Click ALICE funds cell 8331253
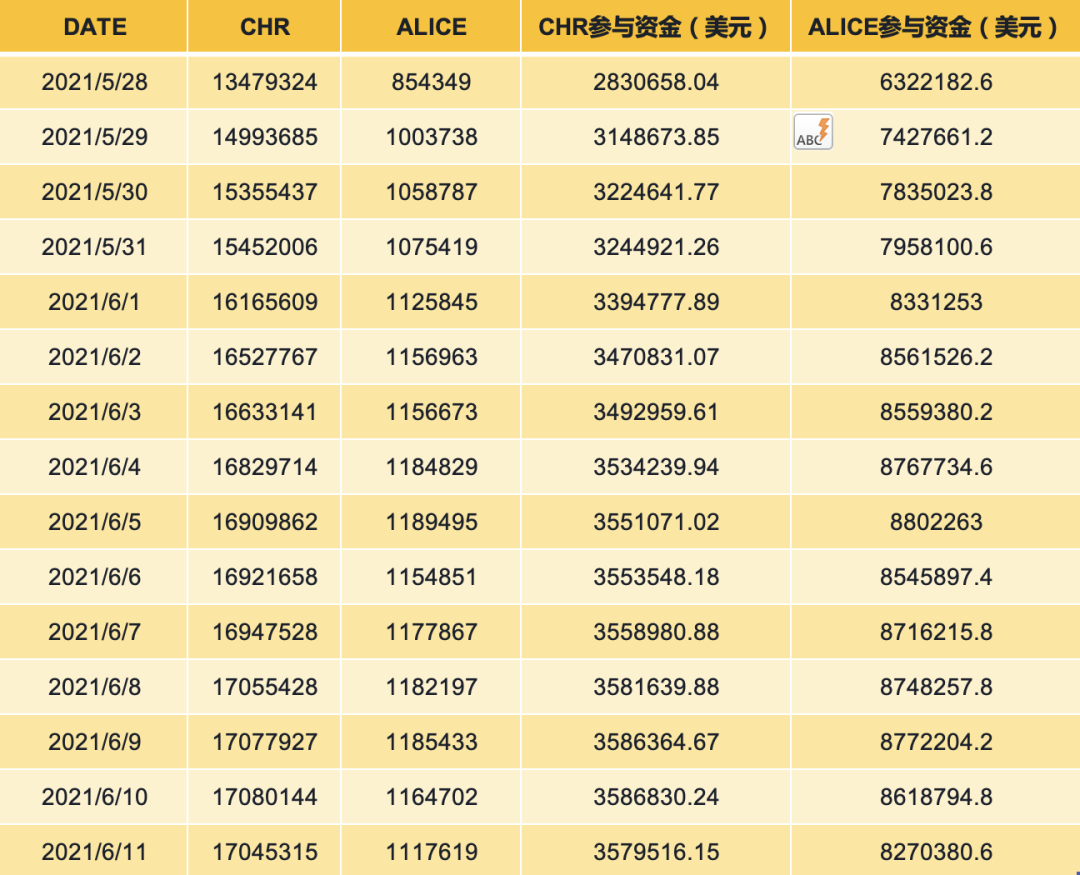The width and height of the screenshot is (1080, 875). [x=936, y=302]
